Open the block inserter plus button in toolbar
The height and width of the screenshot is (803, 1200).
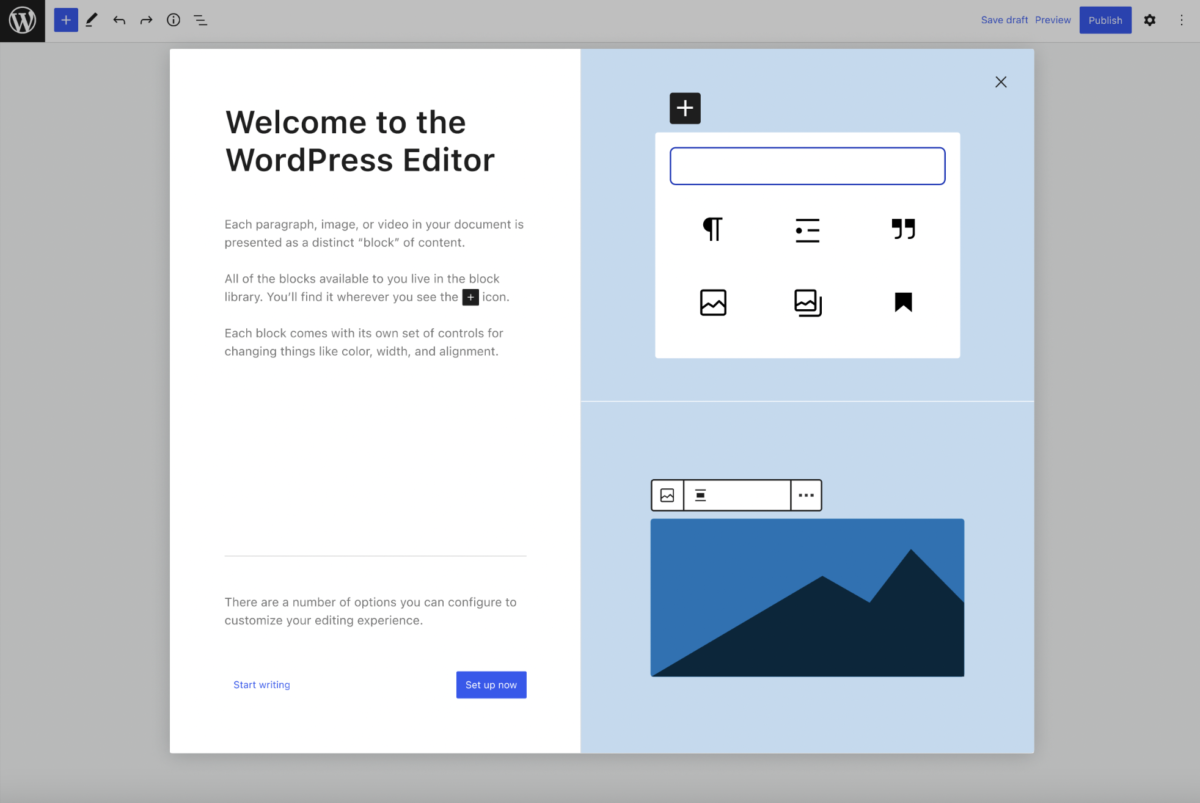[66, 20]
